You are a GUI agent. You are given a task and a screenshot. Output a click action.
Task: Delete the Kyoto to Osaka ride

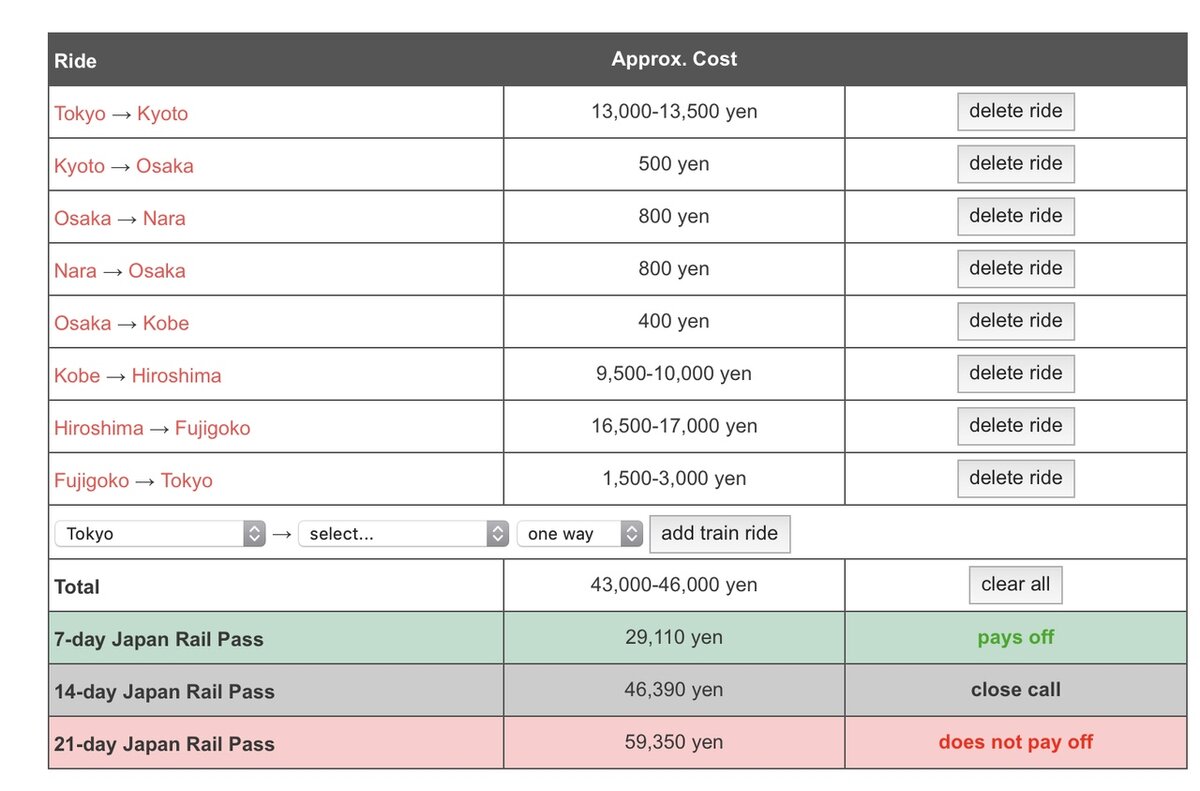pyautogui.click(x=1016, y=163)
